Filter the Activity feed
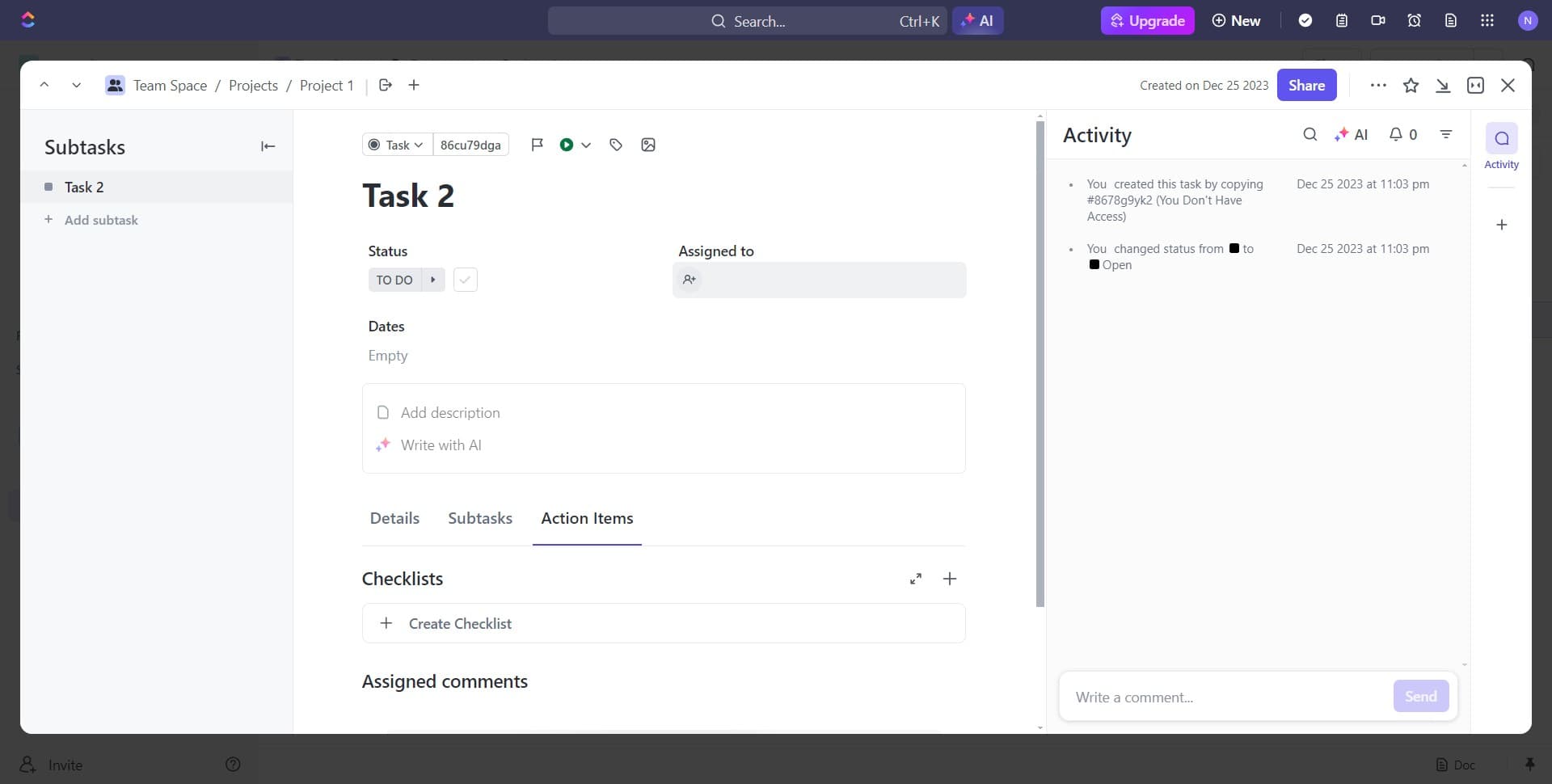This screenshot has width=1552, height=784. [x=1446, y=134]
